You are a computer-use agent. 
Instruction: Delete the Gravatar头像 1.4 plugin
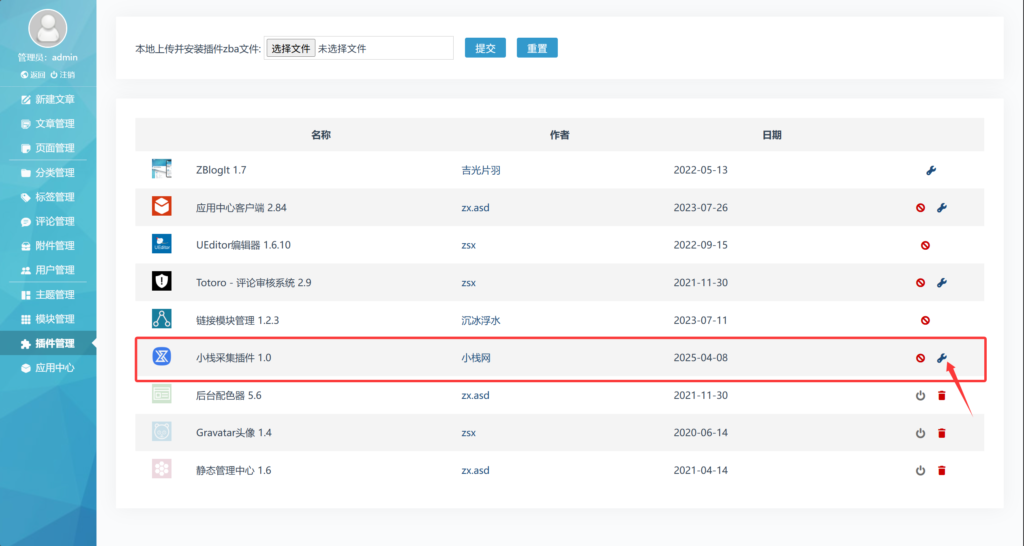pyautogui.click(x=942, y=433)
